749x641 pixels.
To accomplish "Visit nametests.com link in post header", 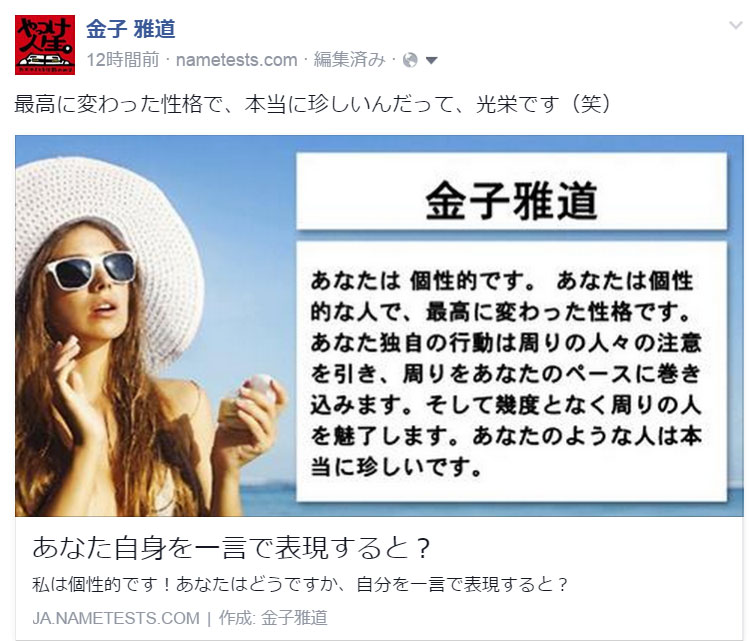I will coord(236,60).
